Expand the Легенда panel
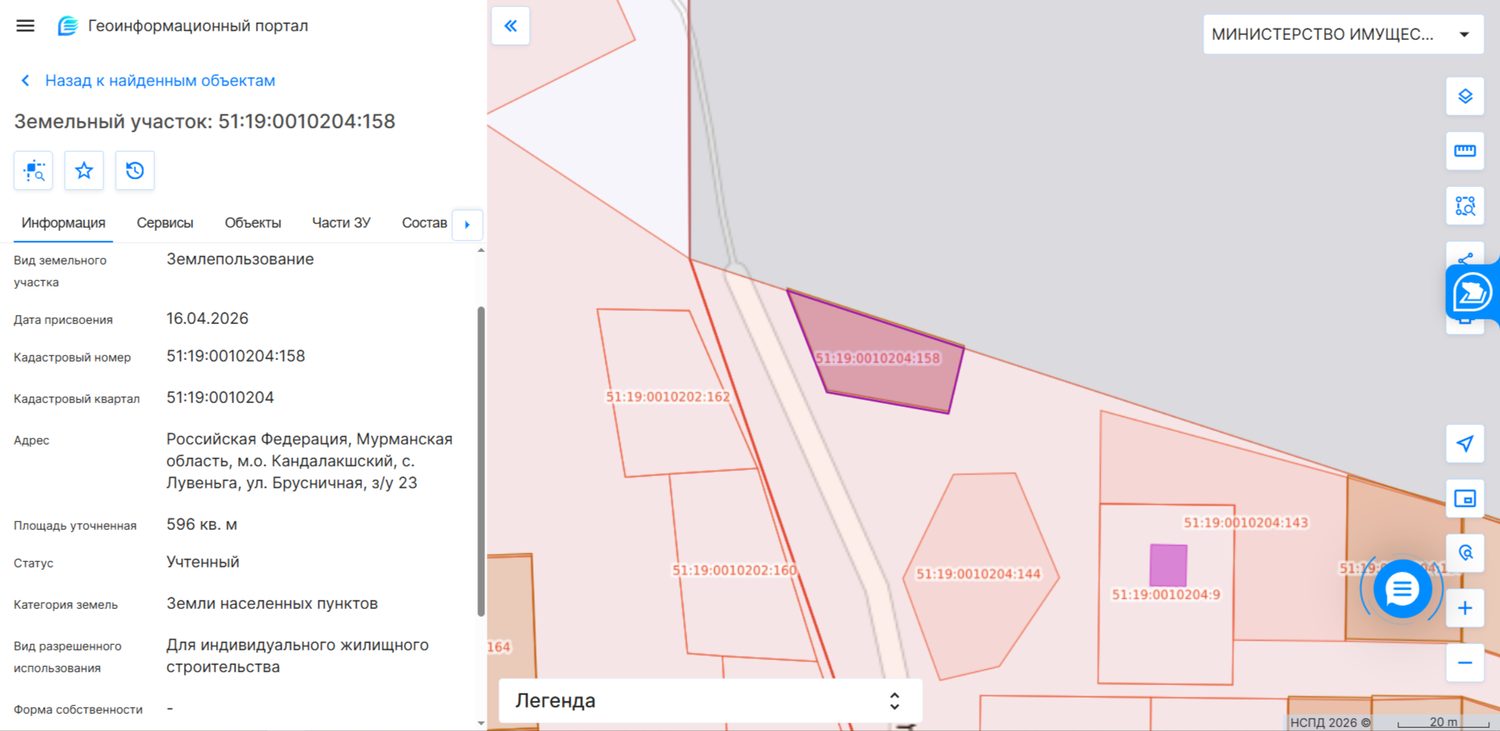The width and height of the screenshot is (1500, 731). [710, 701]
